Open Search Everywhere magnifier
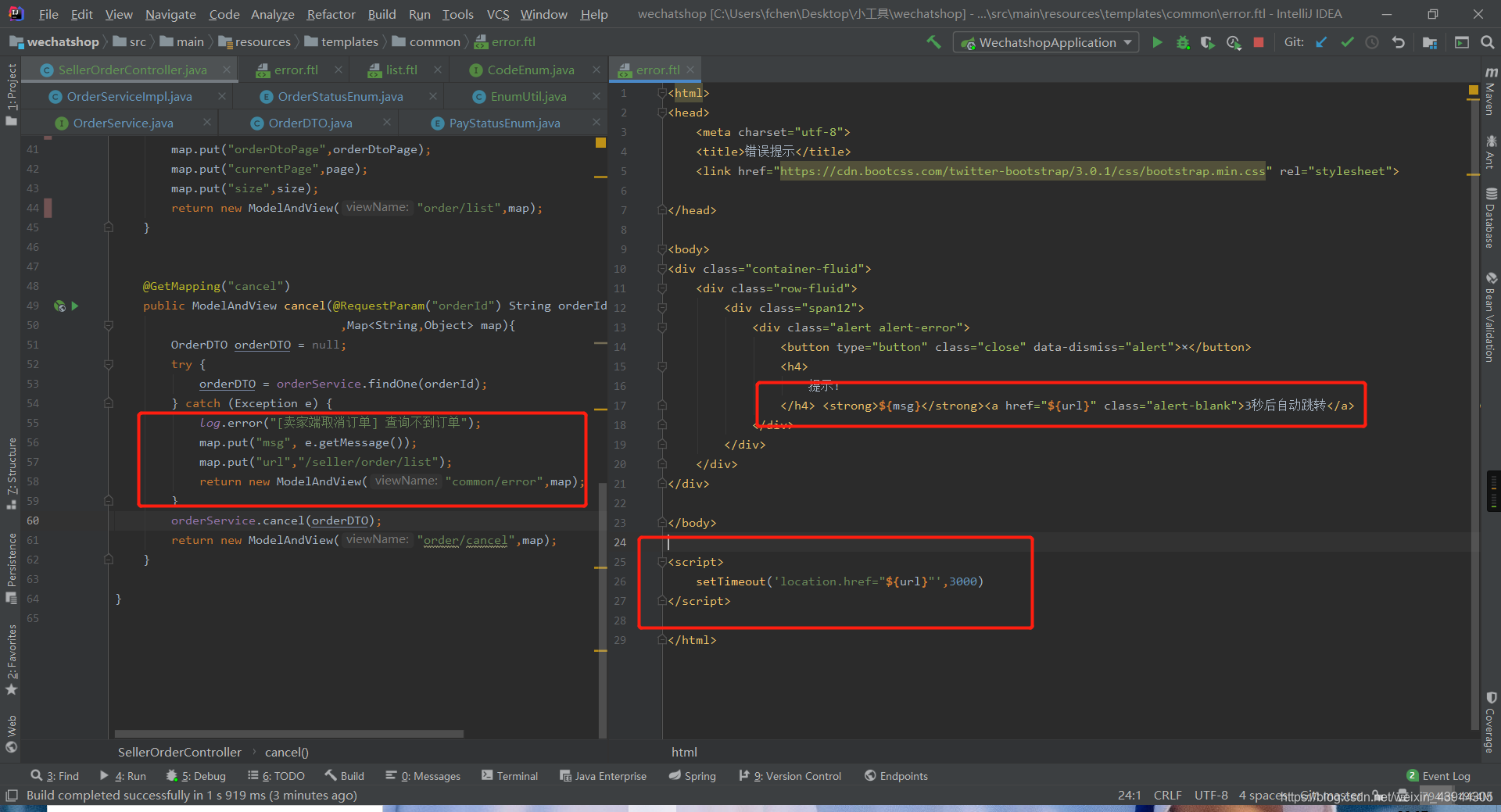The width and height of the screenshot is (1501, 812). pyautogui.click(x=1488, y=42)
